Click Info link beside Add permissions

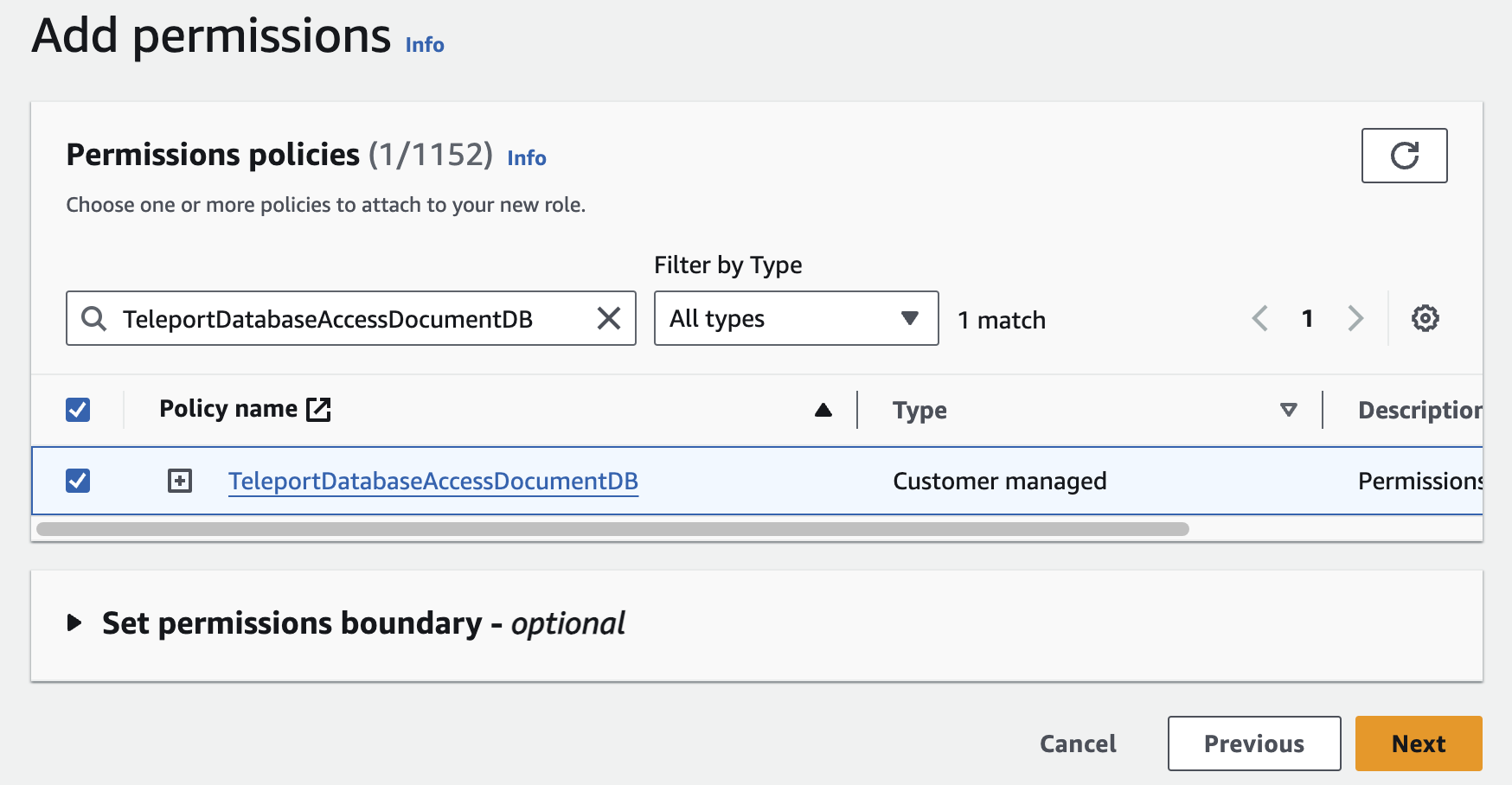424,45
